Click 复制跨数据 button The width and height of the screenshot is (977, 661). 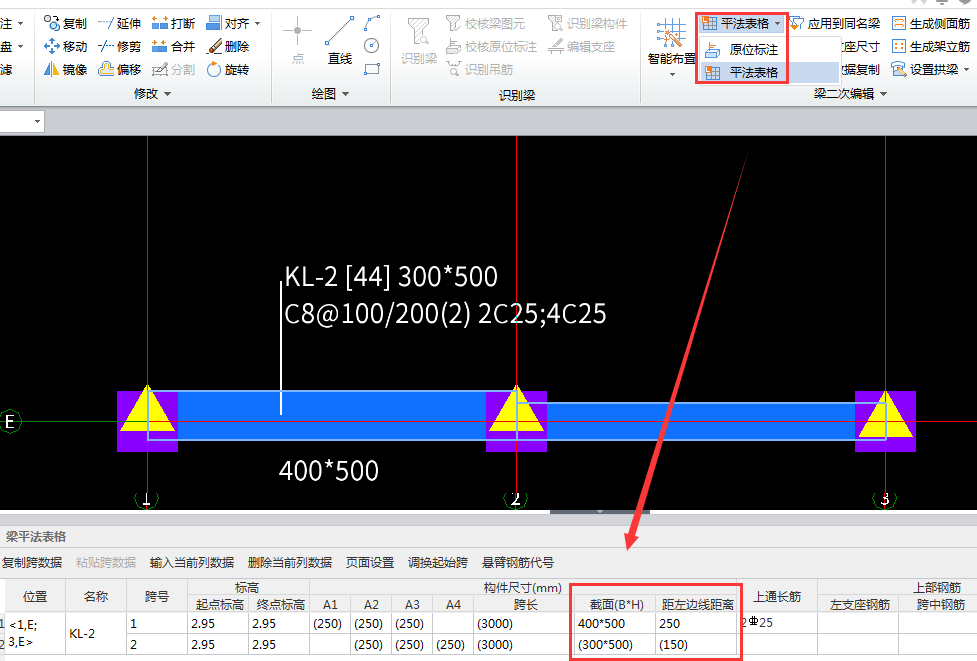(x=32, y=563)
